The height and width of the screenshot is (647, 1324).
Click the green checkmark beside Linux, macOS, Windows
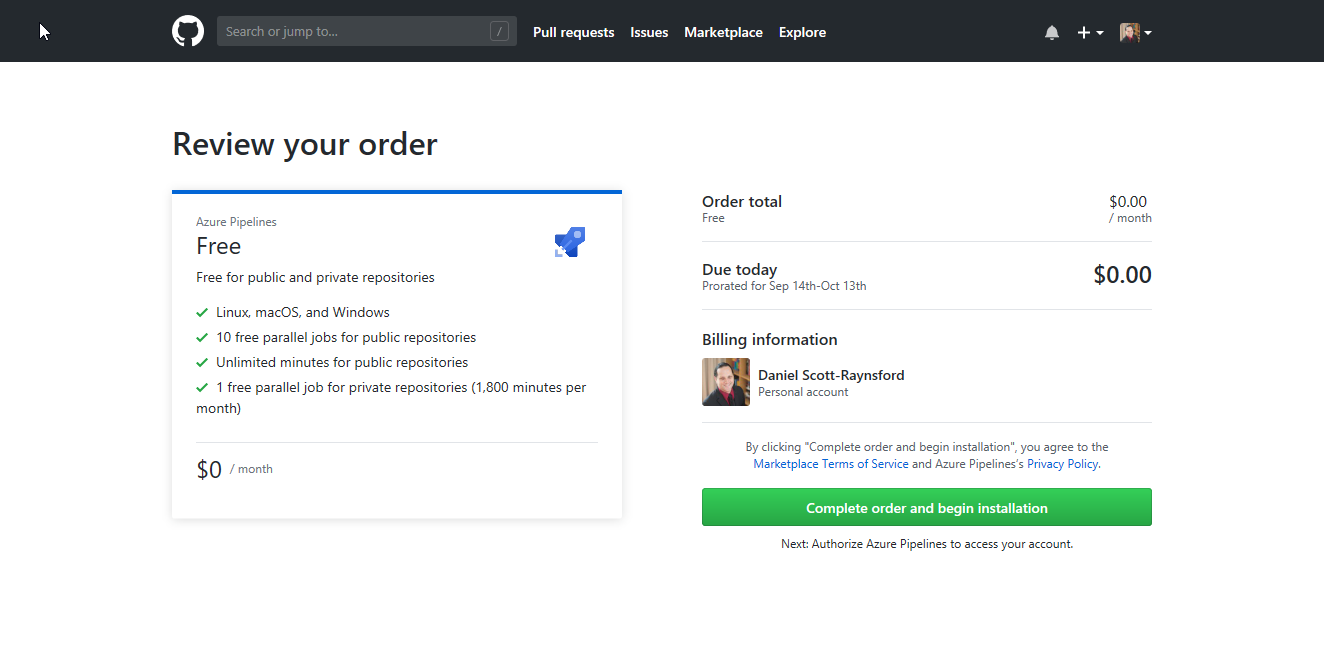[203, 313]
